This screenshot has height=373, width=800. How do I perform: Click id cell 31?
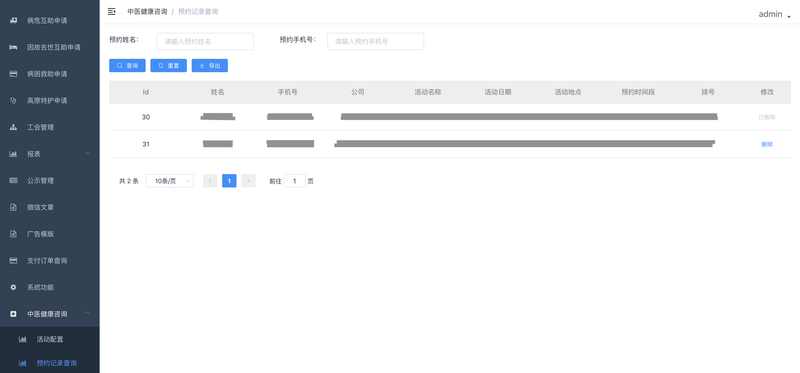(x=146, y=144)
